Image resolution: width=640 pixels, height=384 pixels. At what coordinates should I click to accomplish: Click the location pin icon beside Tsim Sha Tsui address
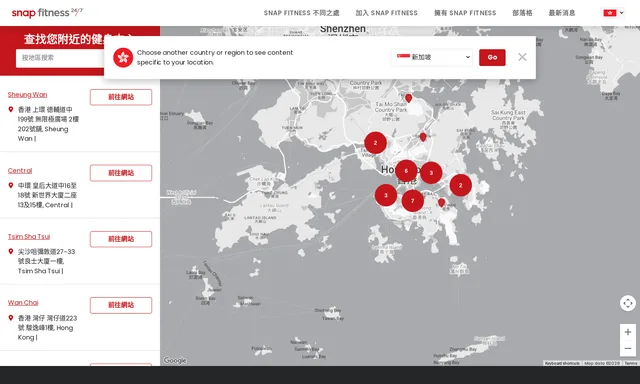[11, 251]
